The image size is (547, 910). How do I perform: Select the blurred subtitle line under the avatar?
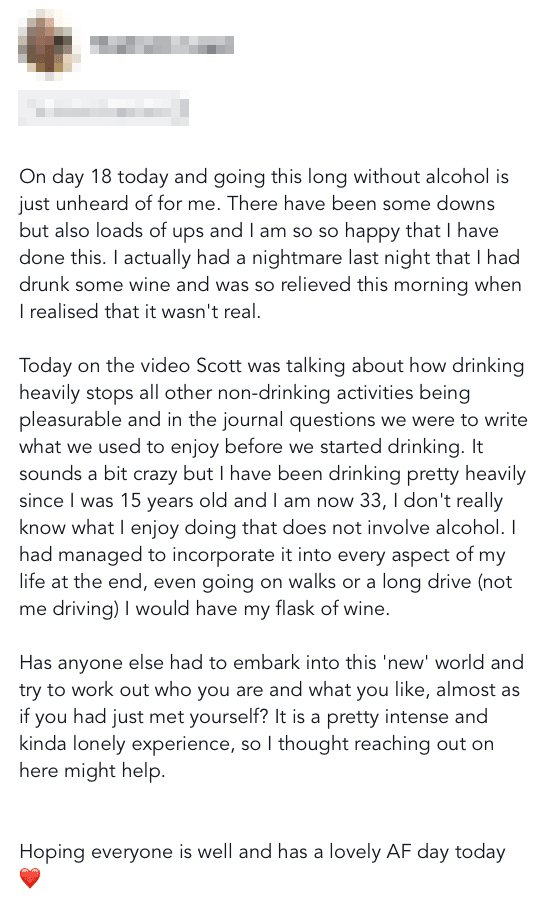103,108
